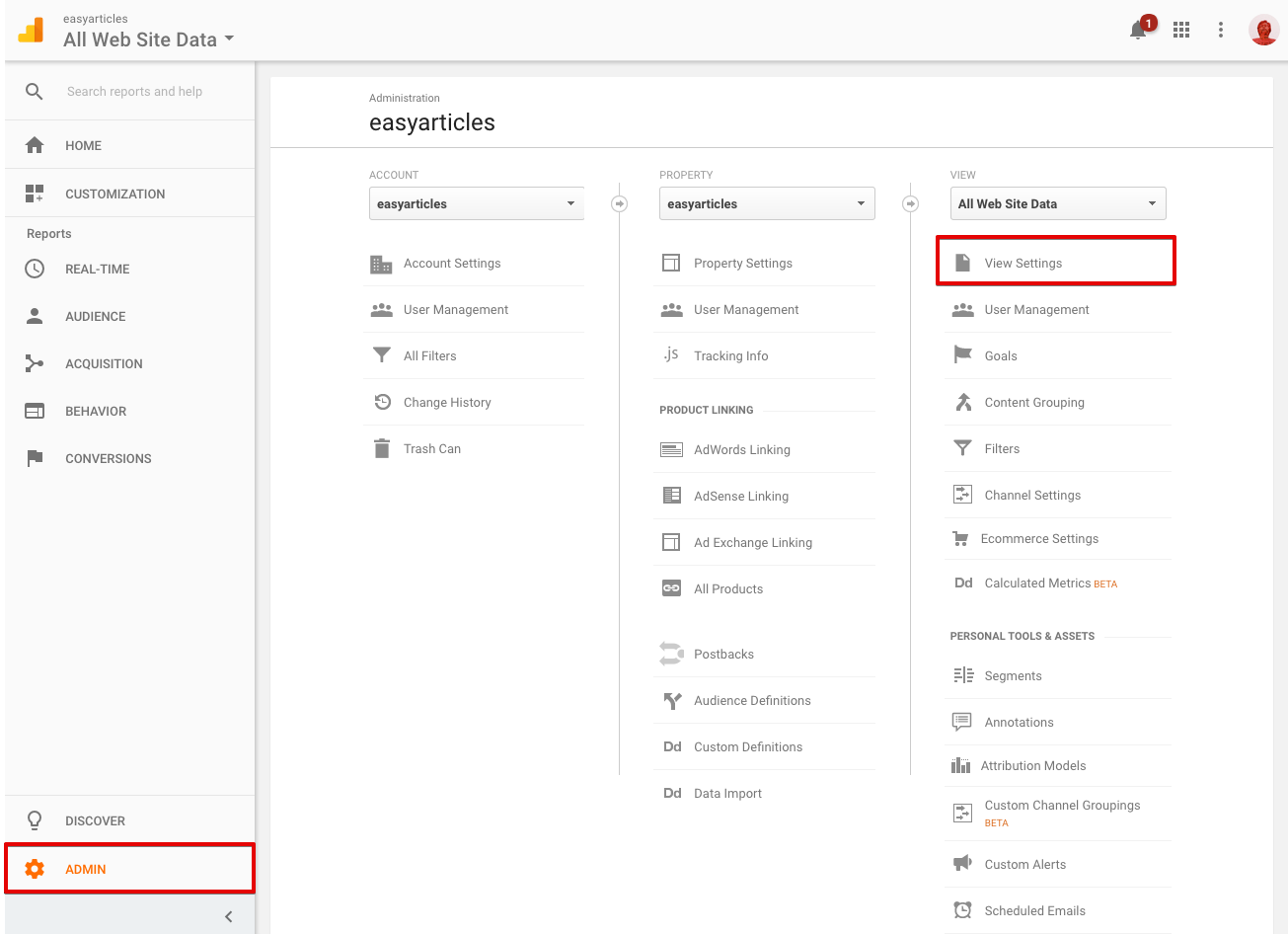Click the Tracking Info .js icon

671,354
